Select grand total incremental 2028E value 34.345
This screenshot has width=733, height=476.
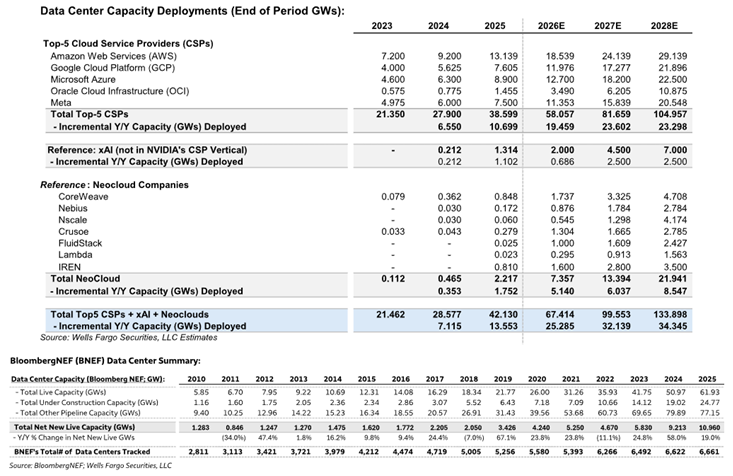click(x=673, y=326)
